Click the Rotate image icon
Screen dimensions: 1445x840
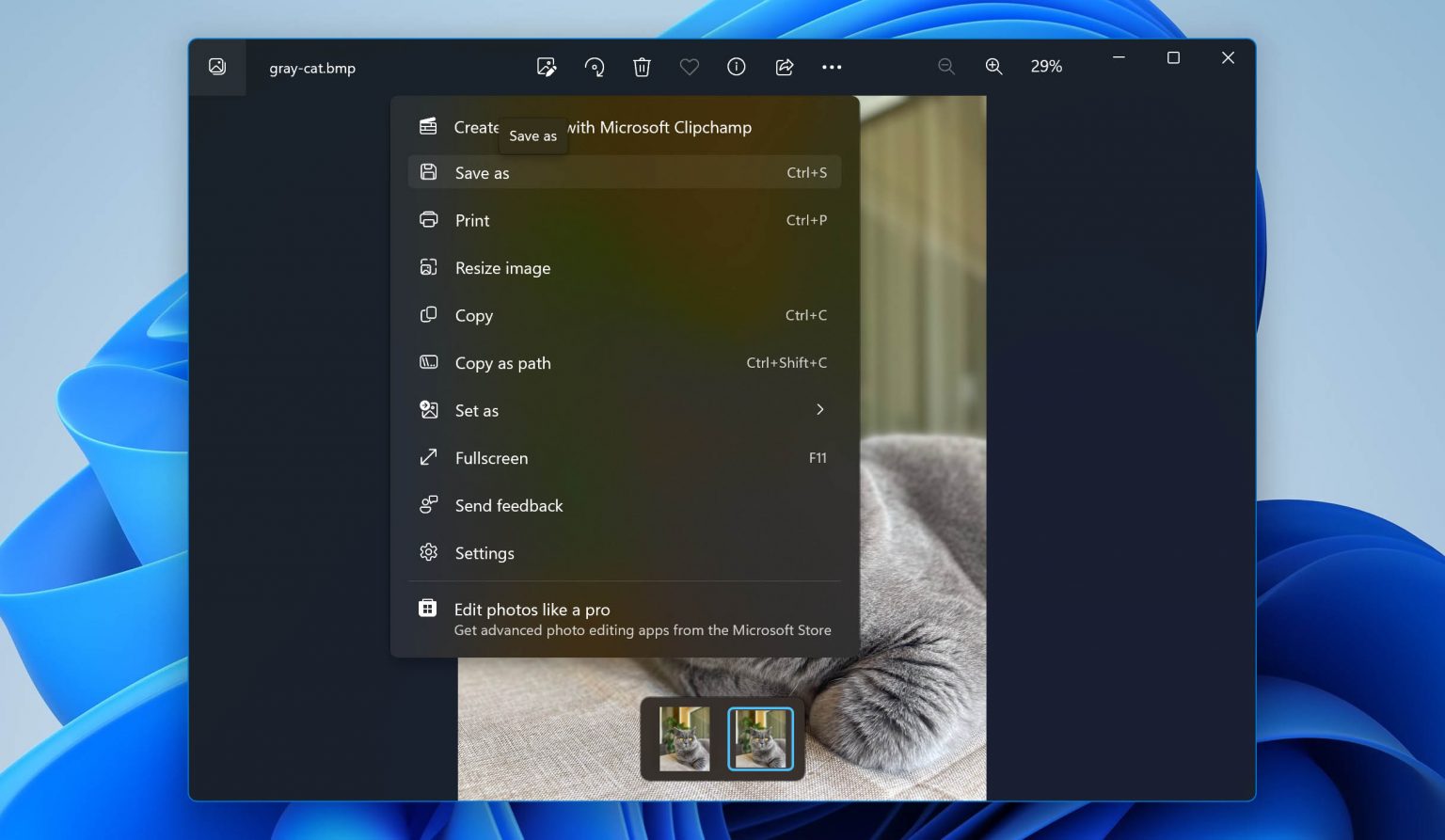click(595, 67)
